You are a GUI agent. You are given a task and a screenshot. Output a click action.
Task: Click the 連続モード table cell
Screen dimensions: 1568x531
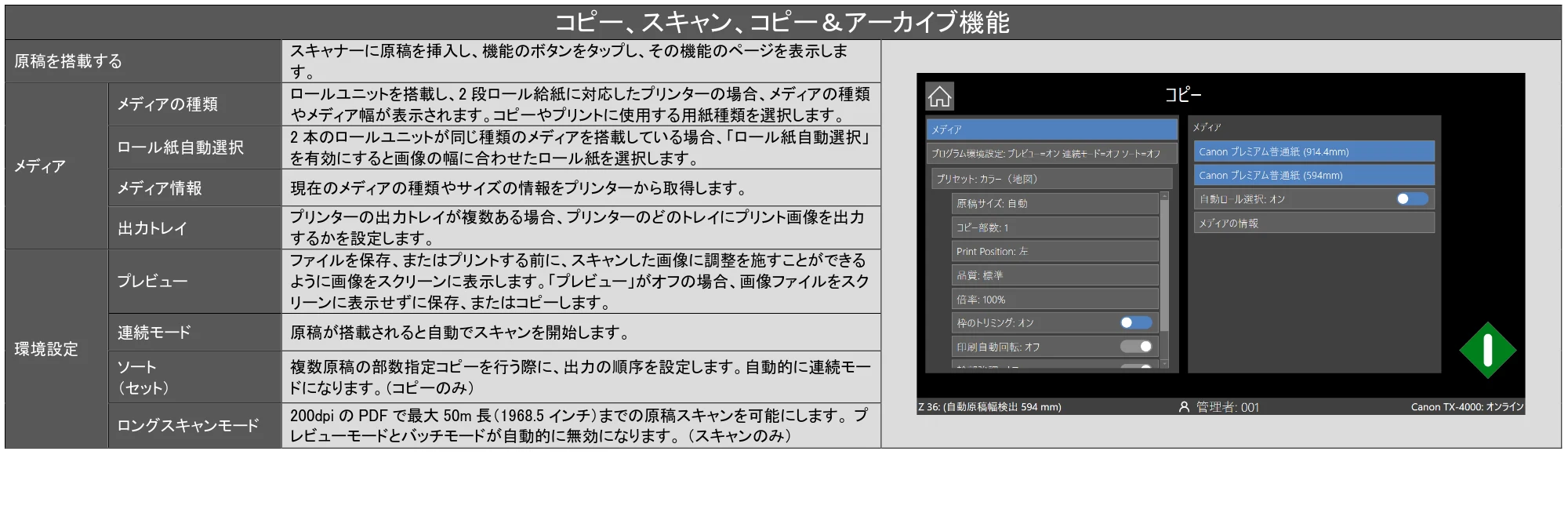click(195, 333)
